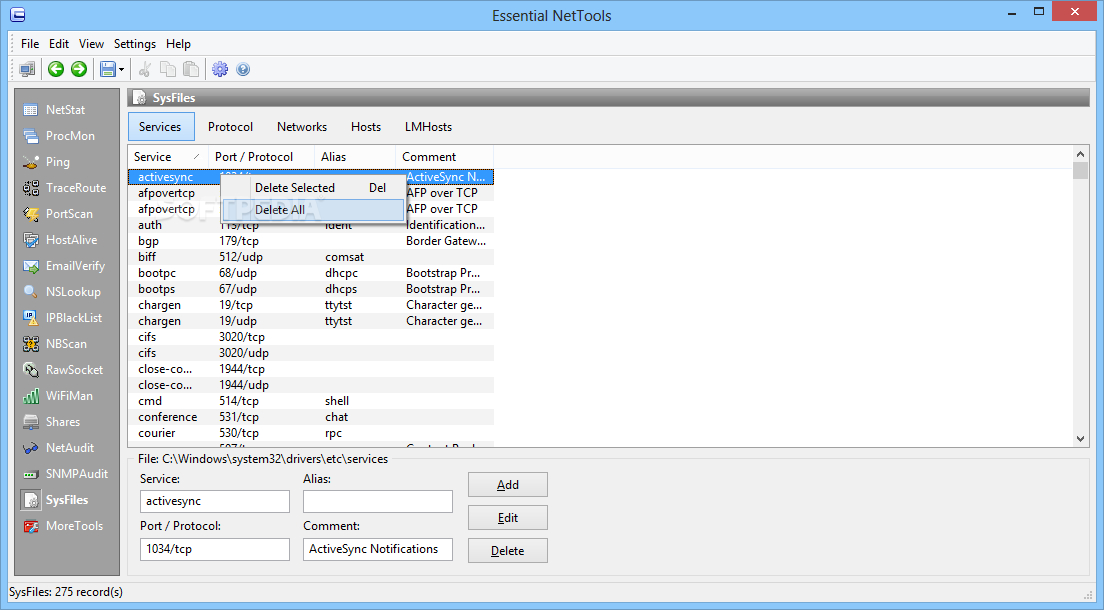
Task: Click the Edit button beside the form
Action: point(508,518)
